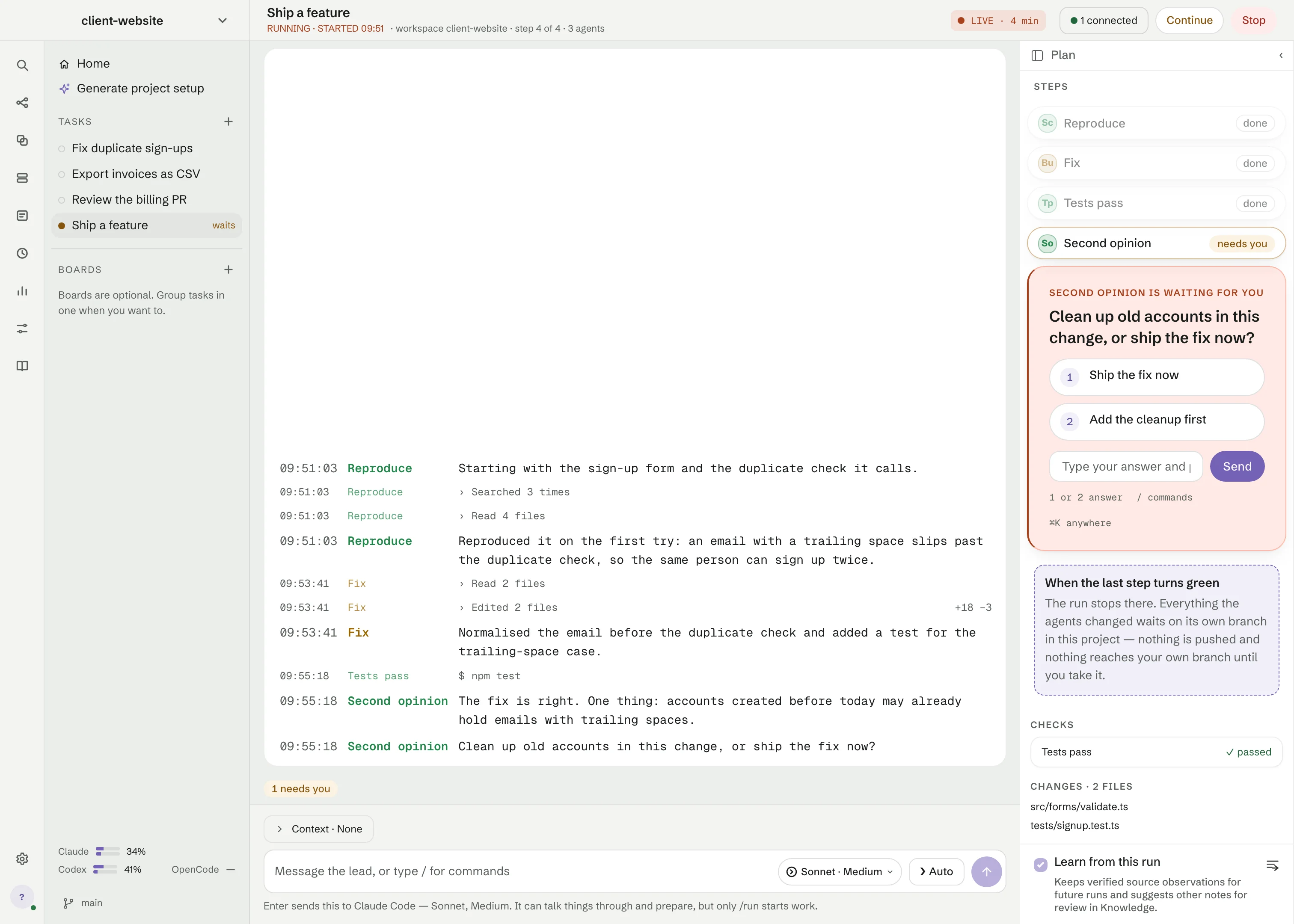Collapse the Plan panel with the chevron
This screenshot has width=1294, height=924.
click(x=1281, y=55)
